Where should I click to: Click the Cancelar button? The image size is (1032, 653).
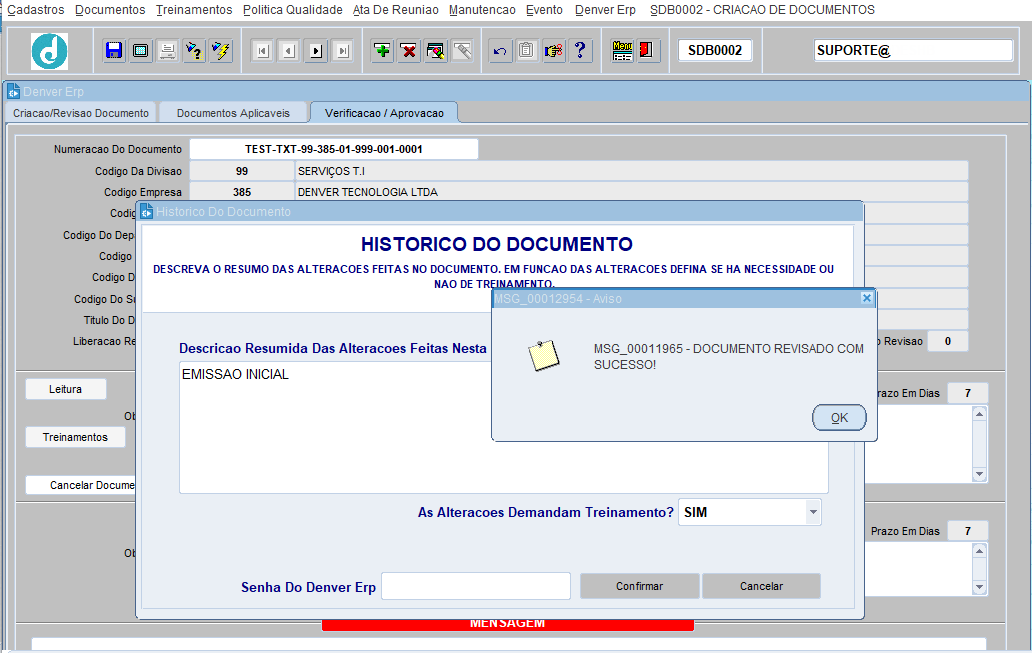pyautogui.click(x=761, y=586)
